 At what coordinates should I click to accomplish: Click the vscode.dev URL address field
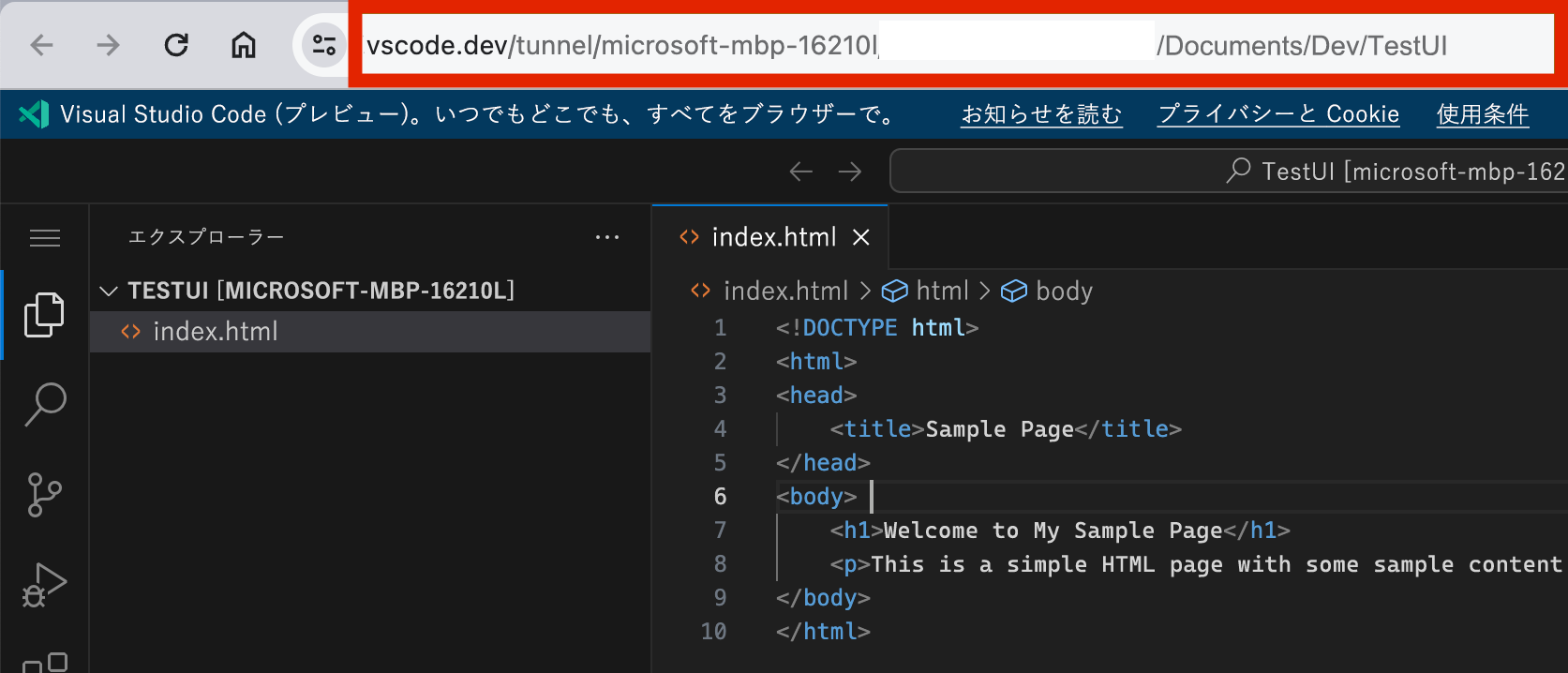(958, 45)
